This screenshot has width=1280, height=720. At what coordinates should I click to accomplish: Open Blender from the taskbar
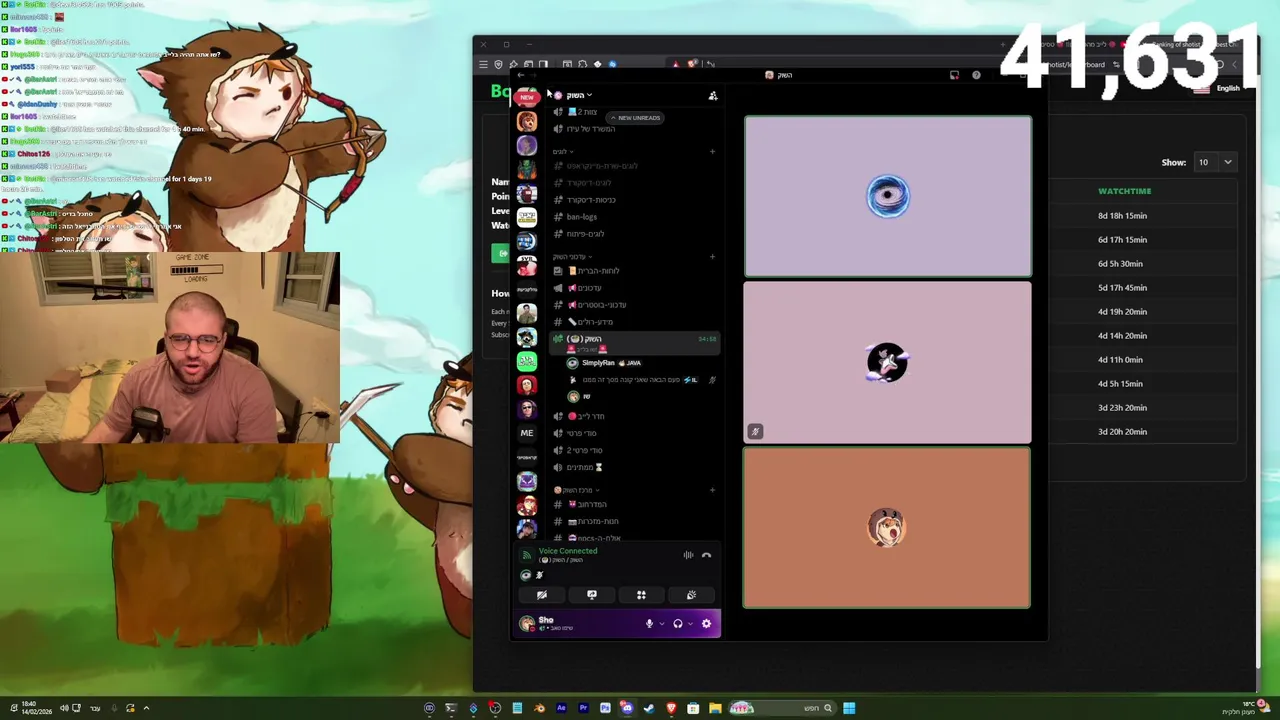pyautogui.click(x=539, y=708)
